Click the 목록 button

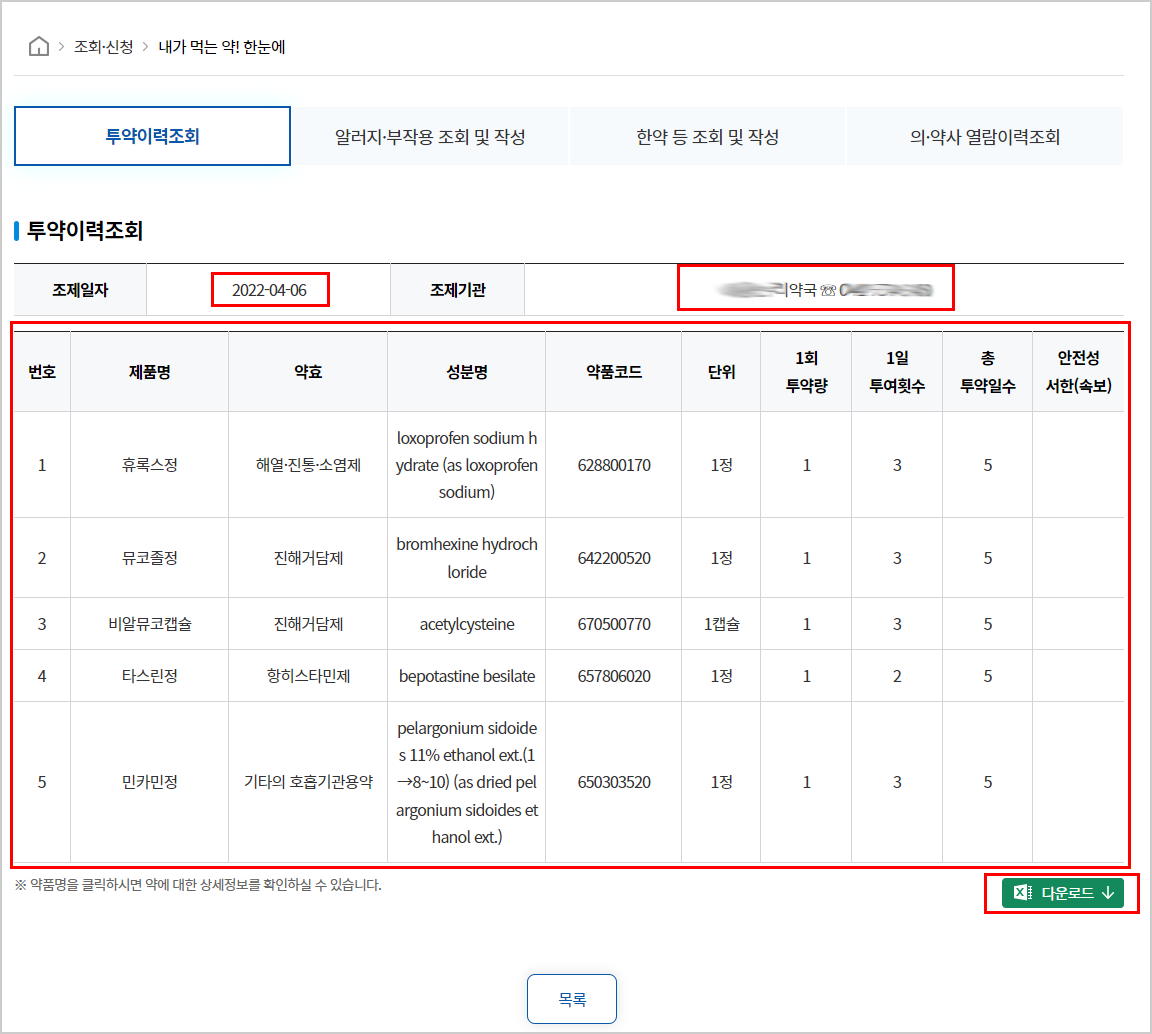click(x=571, y=998)
